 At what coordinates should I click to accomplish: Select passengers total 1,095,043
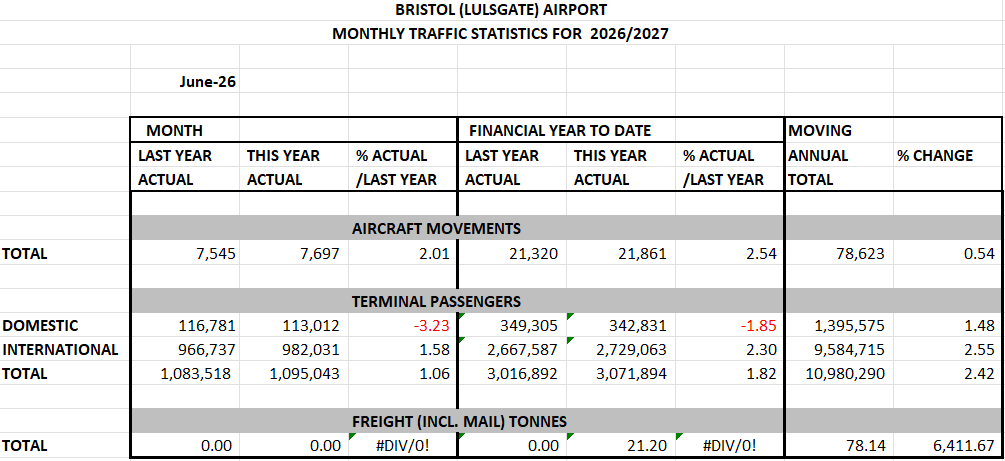(294, 374)
